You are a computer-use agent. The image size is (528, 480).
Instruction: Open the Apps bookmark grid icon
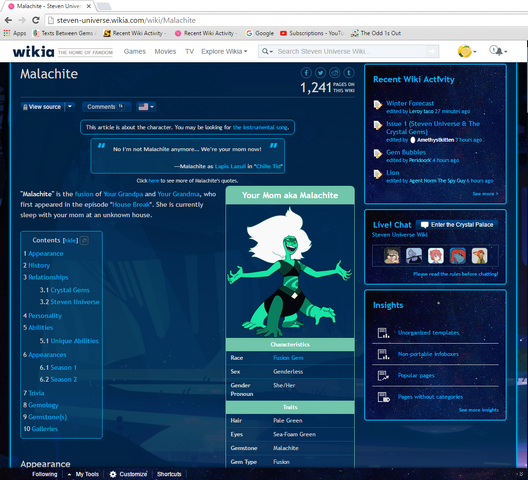(7, 33)
